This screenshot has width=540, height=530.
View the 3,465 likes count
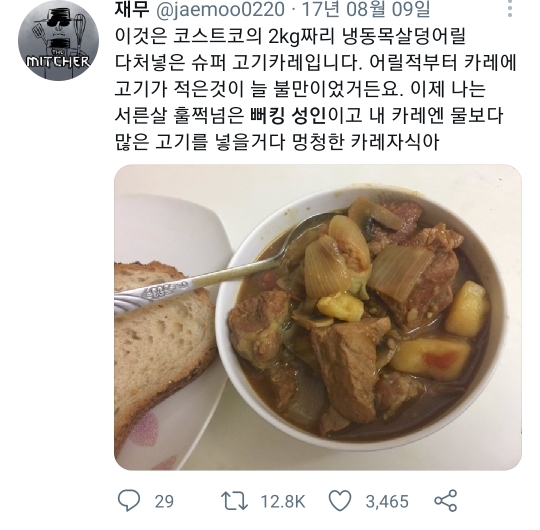pyautogui.click(x=387, y=501)
